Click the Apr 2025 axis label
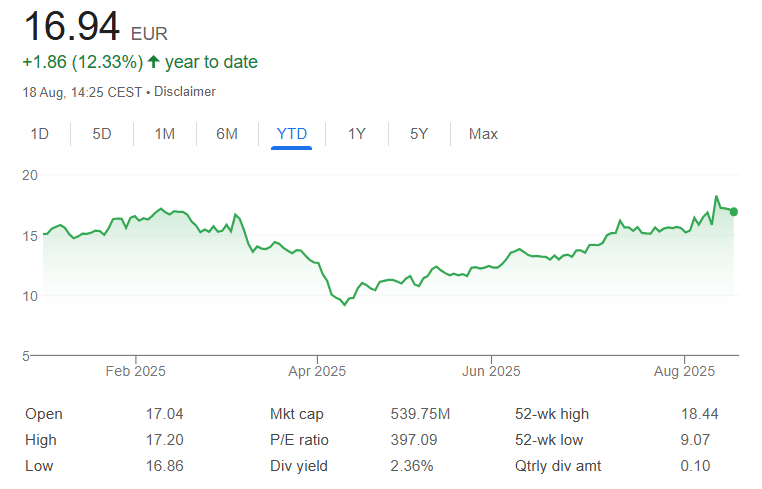This screenshot has height=489, width=762. (317, 371)
